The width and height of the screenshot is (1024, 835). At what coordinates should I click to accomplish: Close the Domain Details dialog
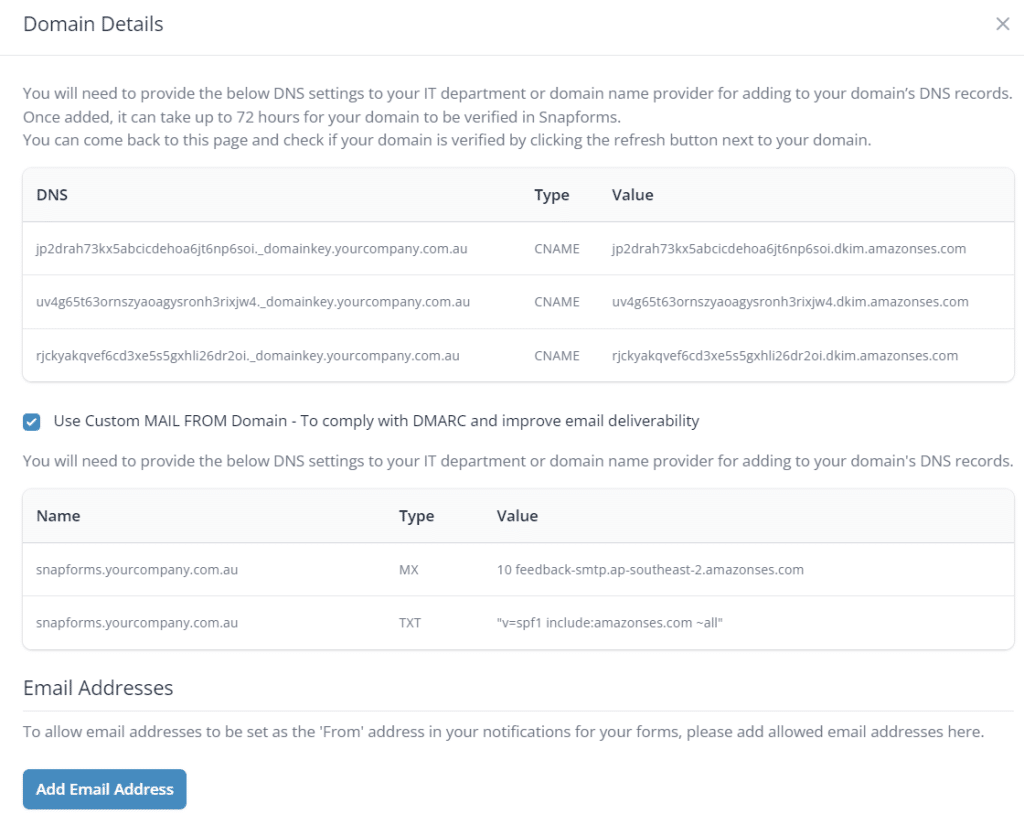(1002, 24)
